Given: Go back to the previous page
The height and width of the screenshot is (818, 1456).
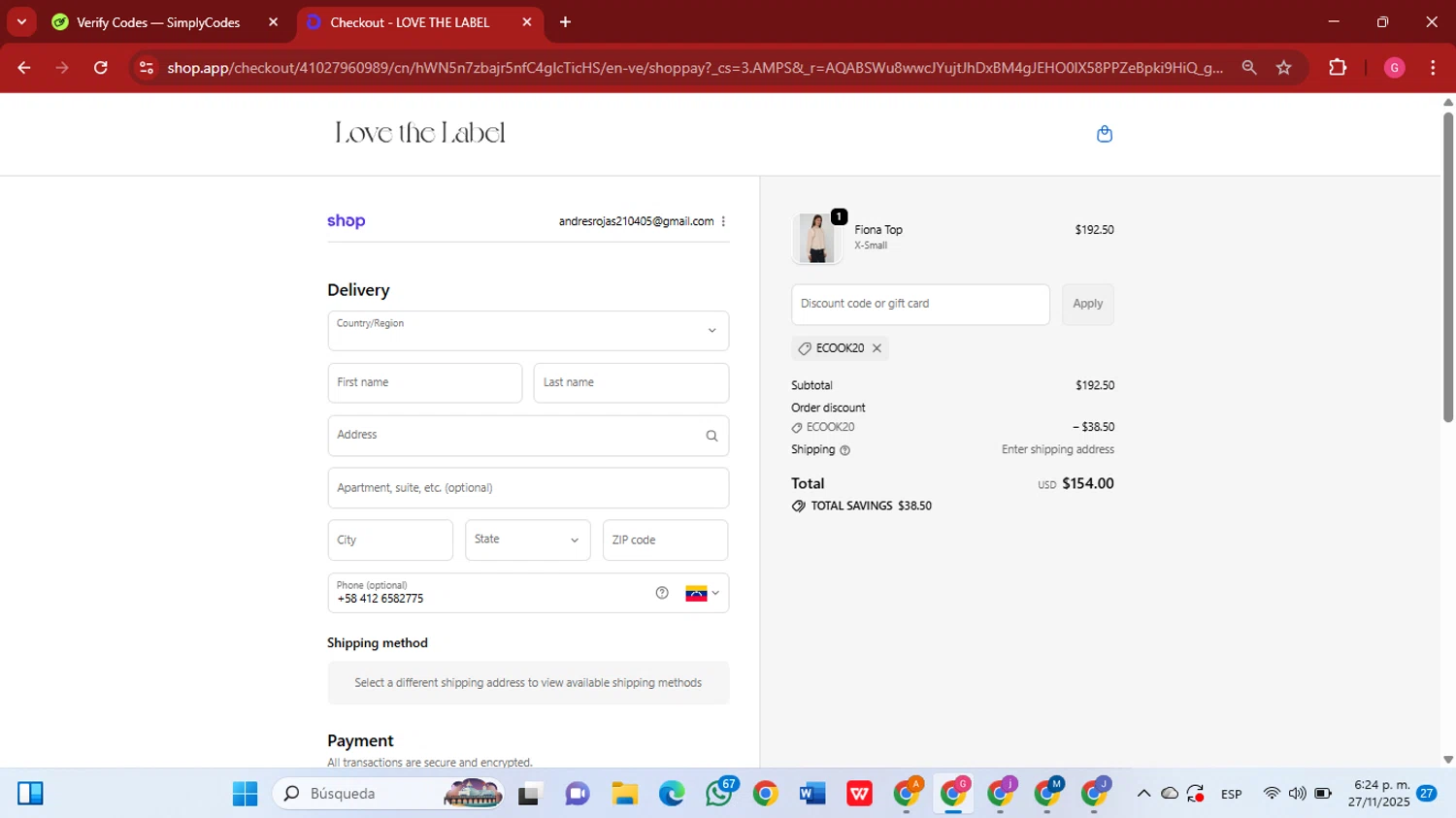Looking at the screenshot, I should coord(24,68).
